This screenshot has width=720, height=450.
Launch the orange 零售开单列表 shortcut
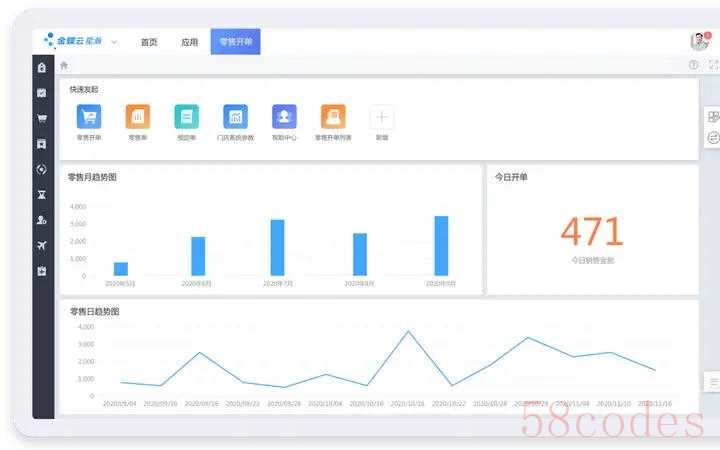(333, 117)
